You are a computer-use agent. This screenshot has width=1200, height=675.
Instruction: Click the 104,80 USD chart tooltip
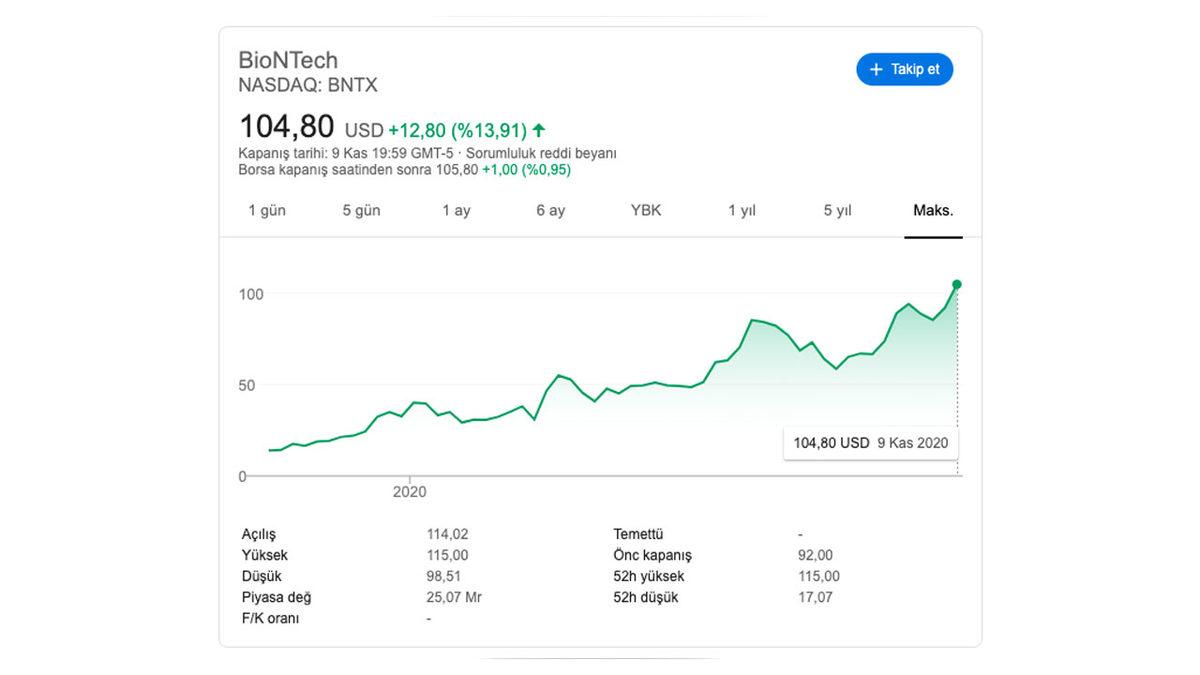(x=870, y=442)
